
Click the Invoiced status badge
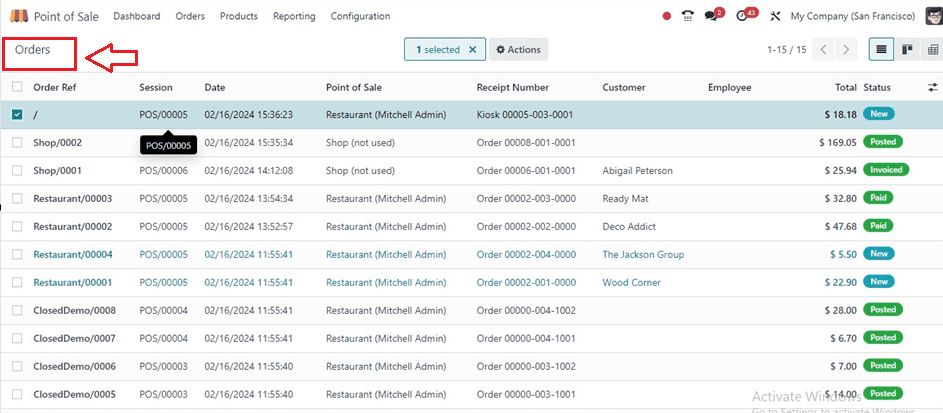click(886, 170)
